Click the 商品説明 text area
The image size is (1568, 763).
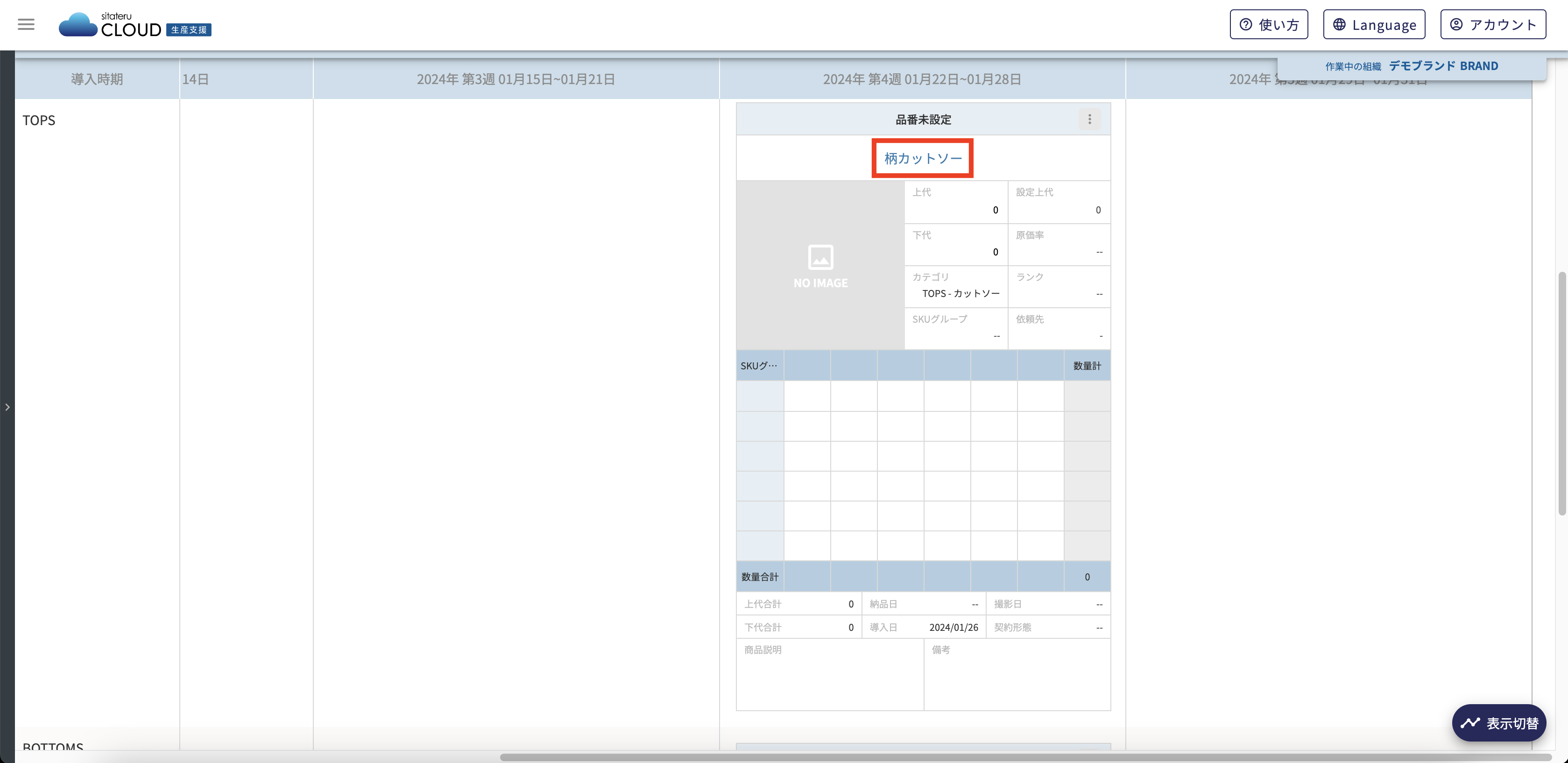pos(830,675)
